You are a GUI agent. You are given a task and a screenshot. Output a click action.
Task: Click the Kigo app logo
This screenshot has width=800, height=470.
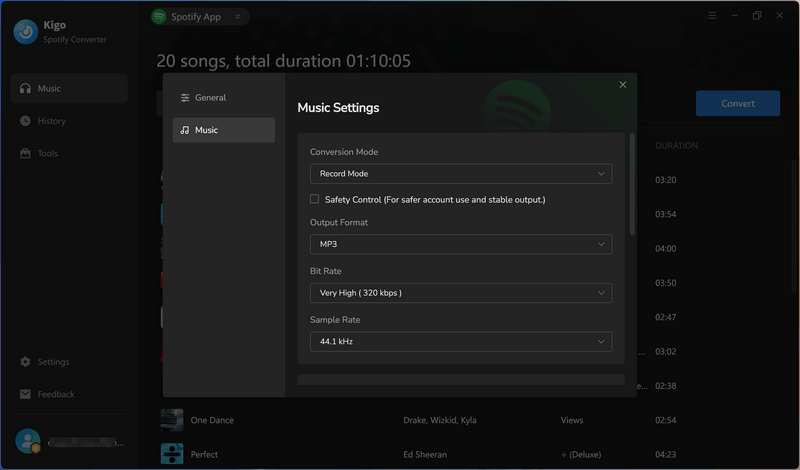pyautogui.click(x=26, y=32)
